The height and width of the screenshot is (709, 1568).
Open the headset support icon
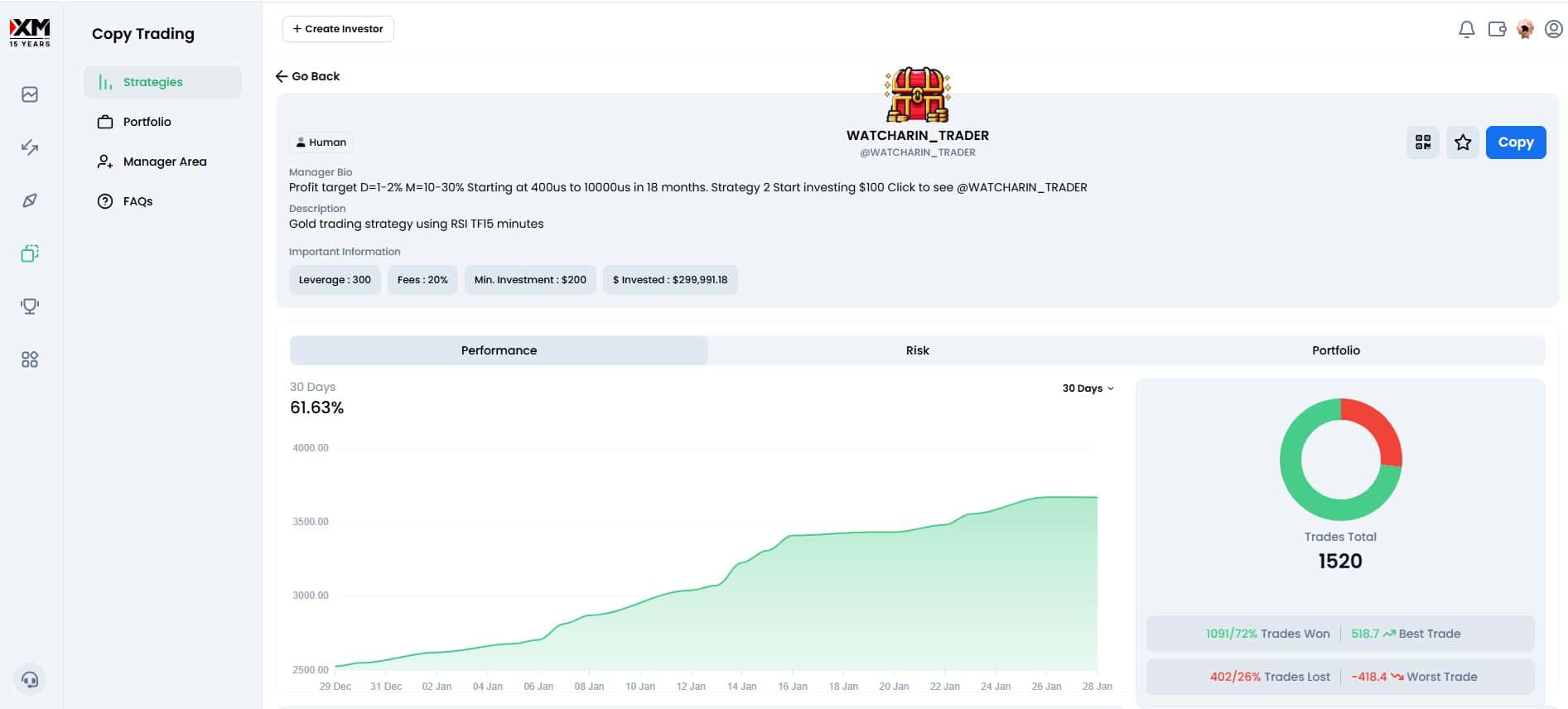point(30,680)
